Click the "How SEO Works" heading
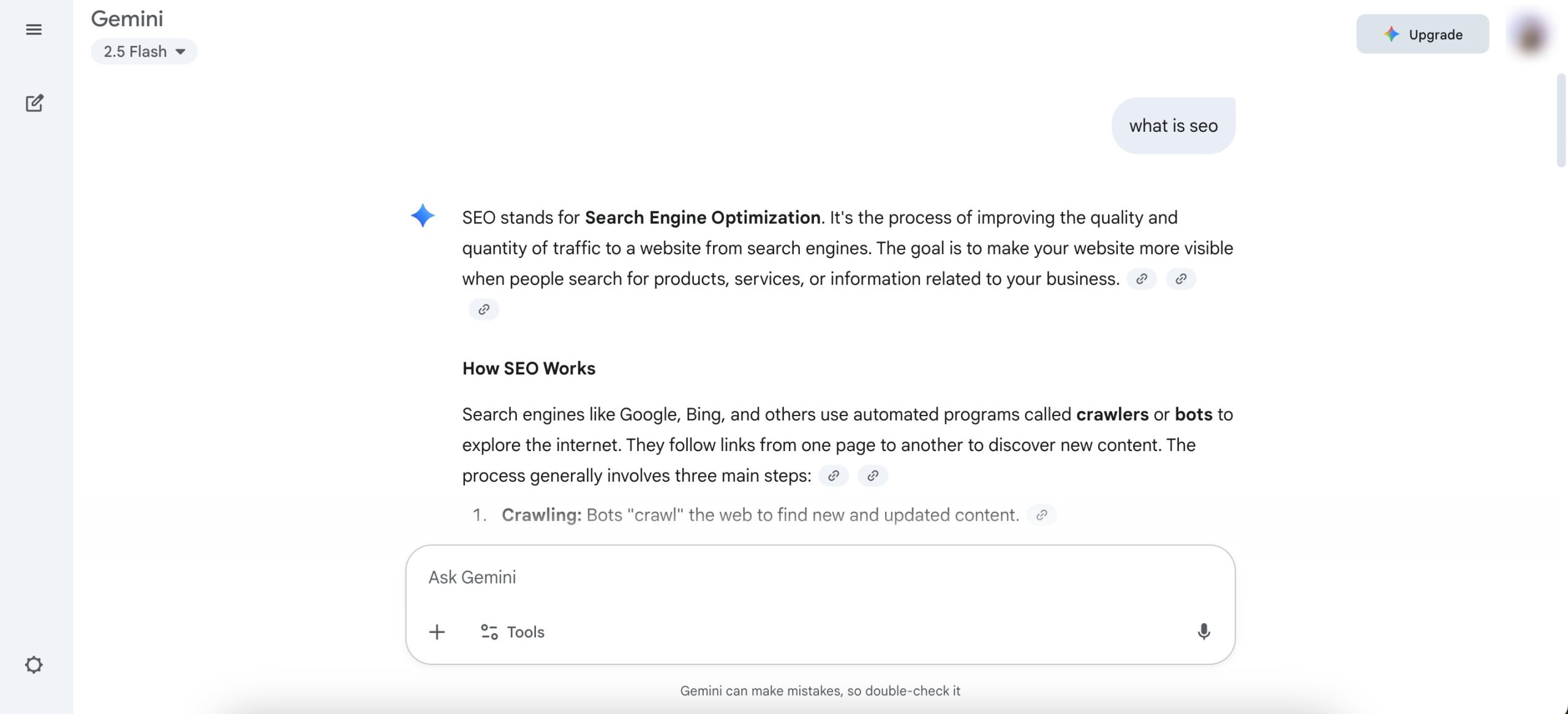The image size is (1568, 714). click(529, 368)
